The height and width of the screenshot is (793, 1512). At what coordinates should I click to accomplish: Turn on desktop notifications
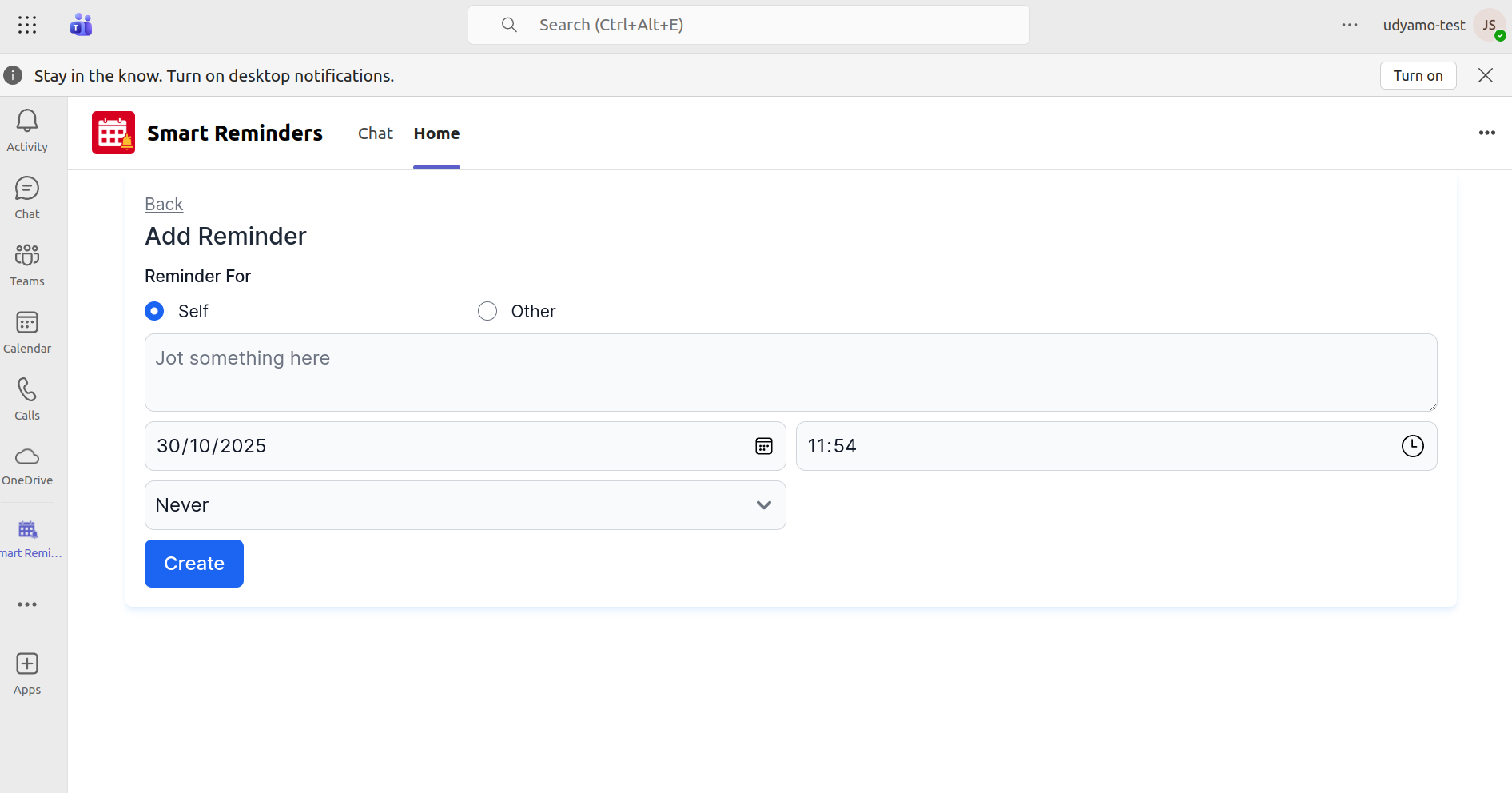[1418, 76]
